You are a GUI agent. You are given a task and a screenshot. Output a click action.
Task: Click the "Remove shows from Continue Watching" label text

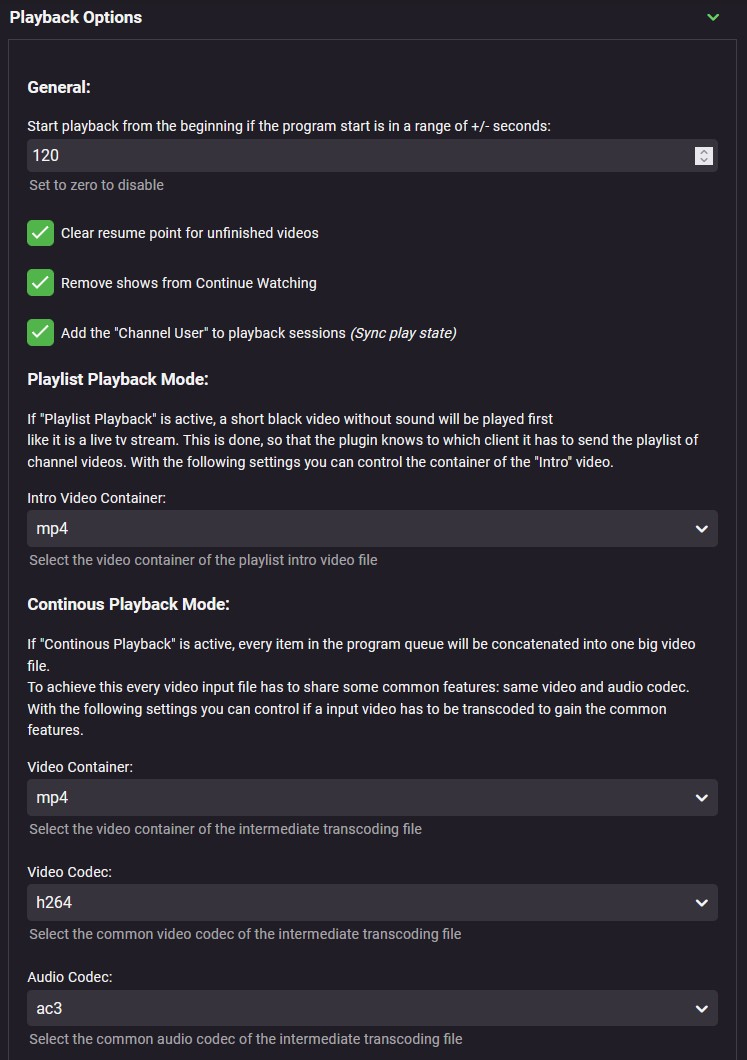[x=189, y=283]
